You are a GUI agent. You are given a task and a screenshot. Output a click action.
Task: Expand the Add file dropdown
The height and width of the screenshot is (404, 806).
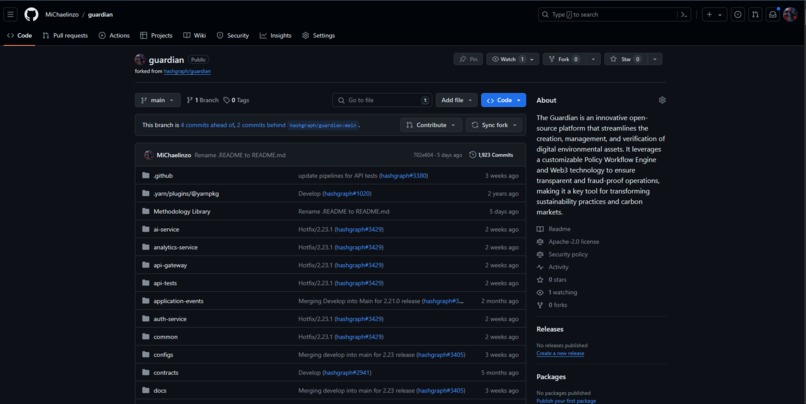tap(456, 100)
